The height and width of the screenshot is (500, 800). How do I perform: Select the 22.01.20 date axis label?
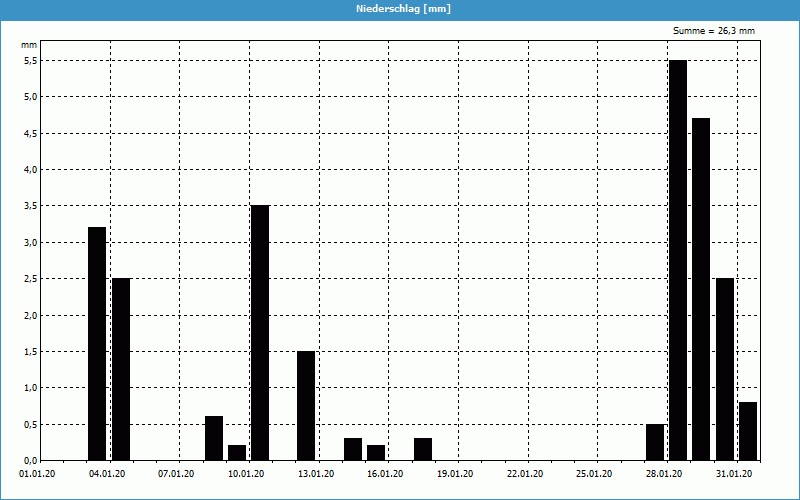pyautogui.click(x=524, y=474)
